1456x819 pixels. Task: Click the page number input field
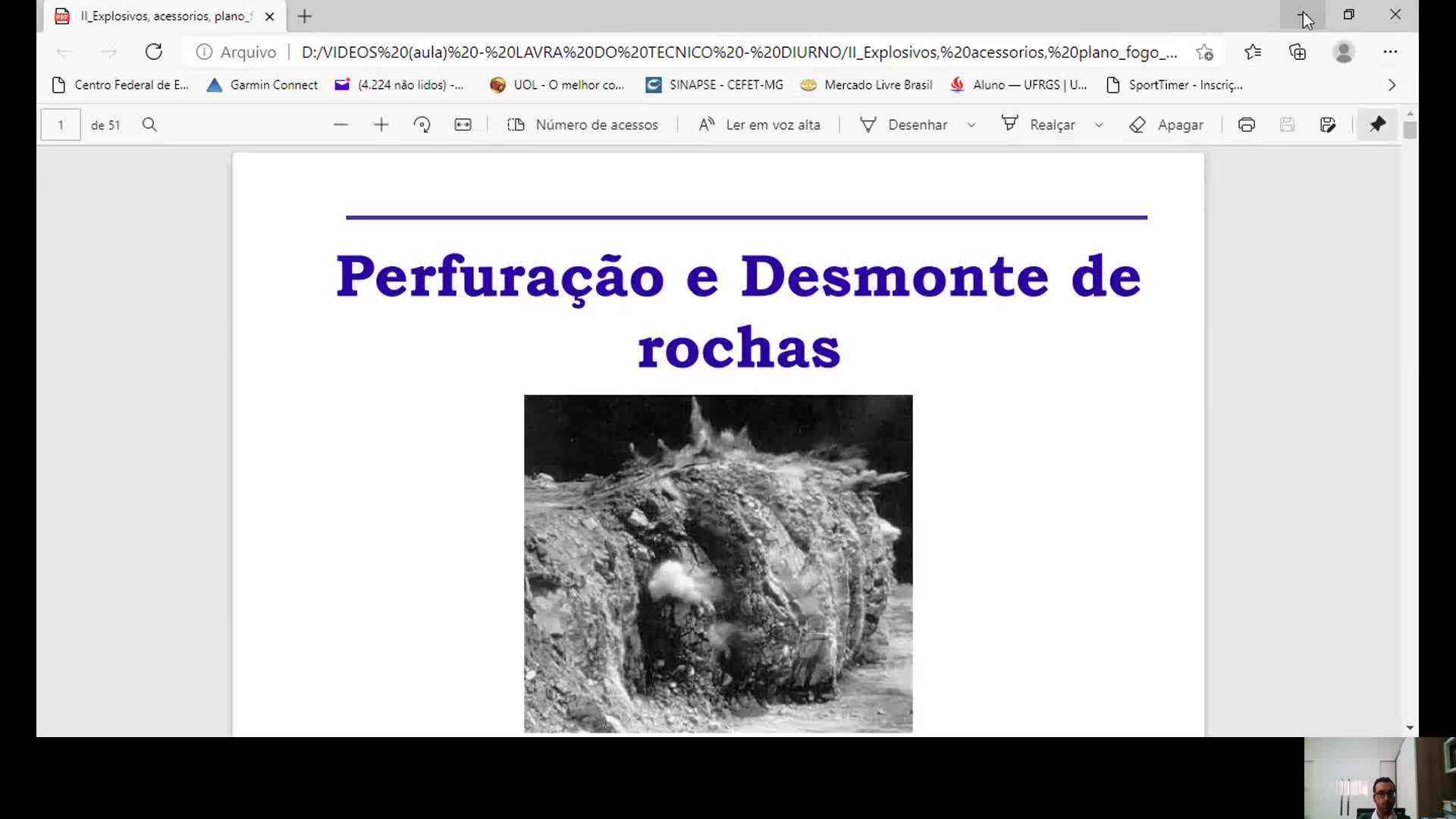point(61,124)
